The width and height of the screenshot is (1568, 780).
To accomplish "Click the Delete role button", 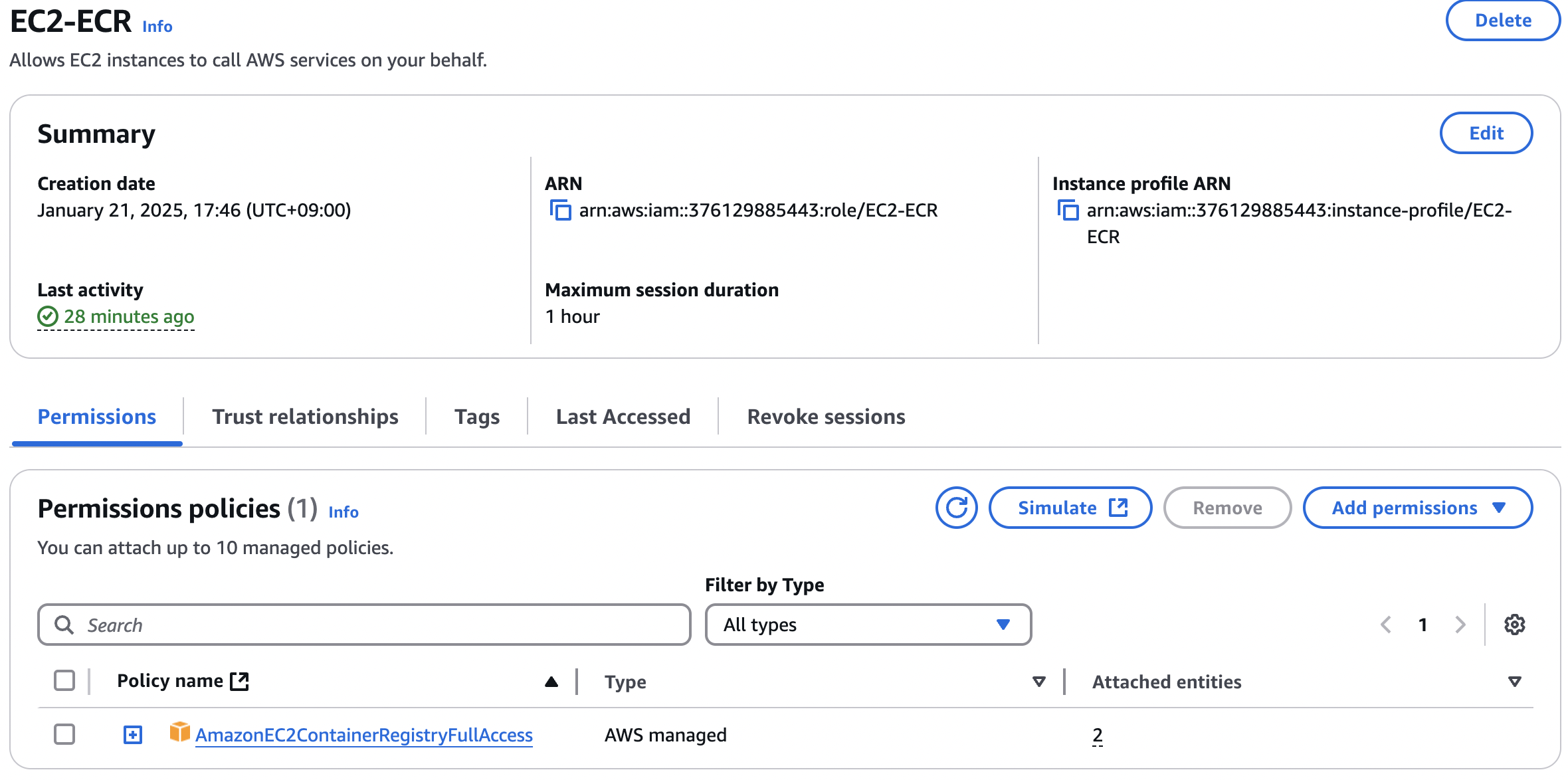I will [1502, 21].
